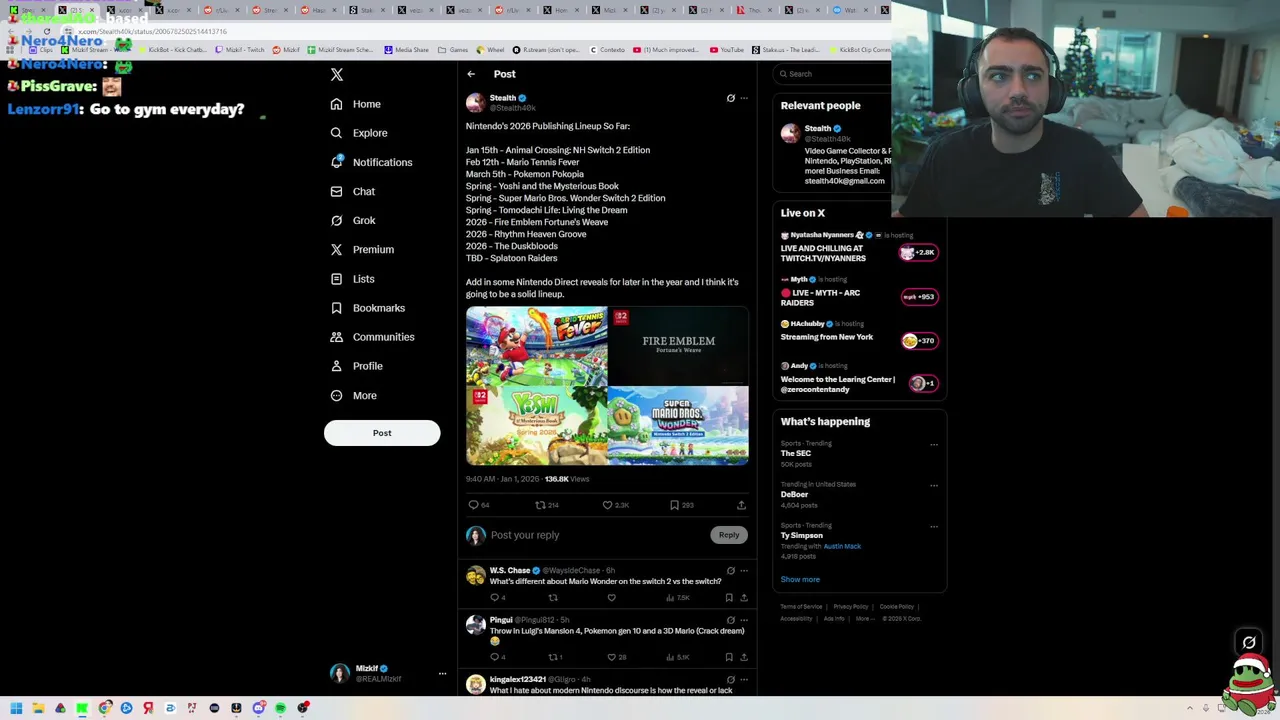Image resolution: width=1280 pixels, height=720 pixels.
Task: Open account switcher dots beside Mizkif
Action: click(x=442, y=673)
